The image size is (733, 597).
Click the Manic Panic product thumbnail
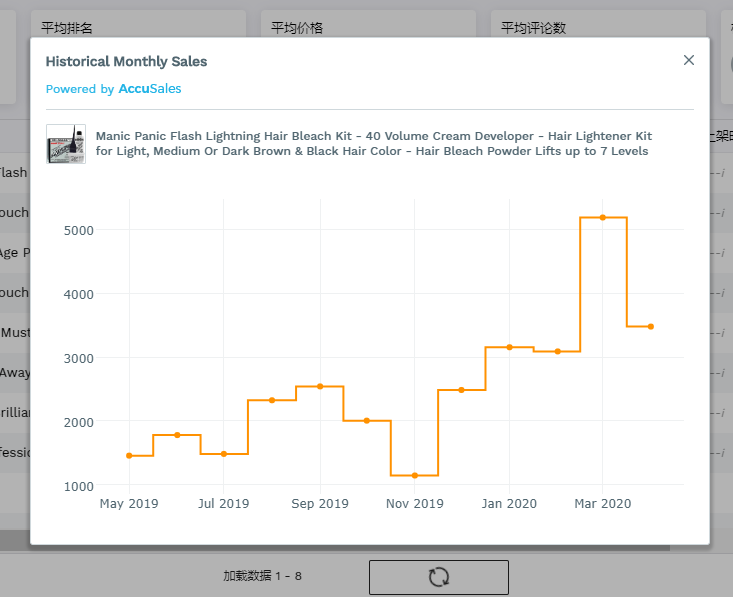pos(66,144)
